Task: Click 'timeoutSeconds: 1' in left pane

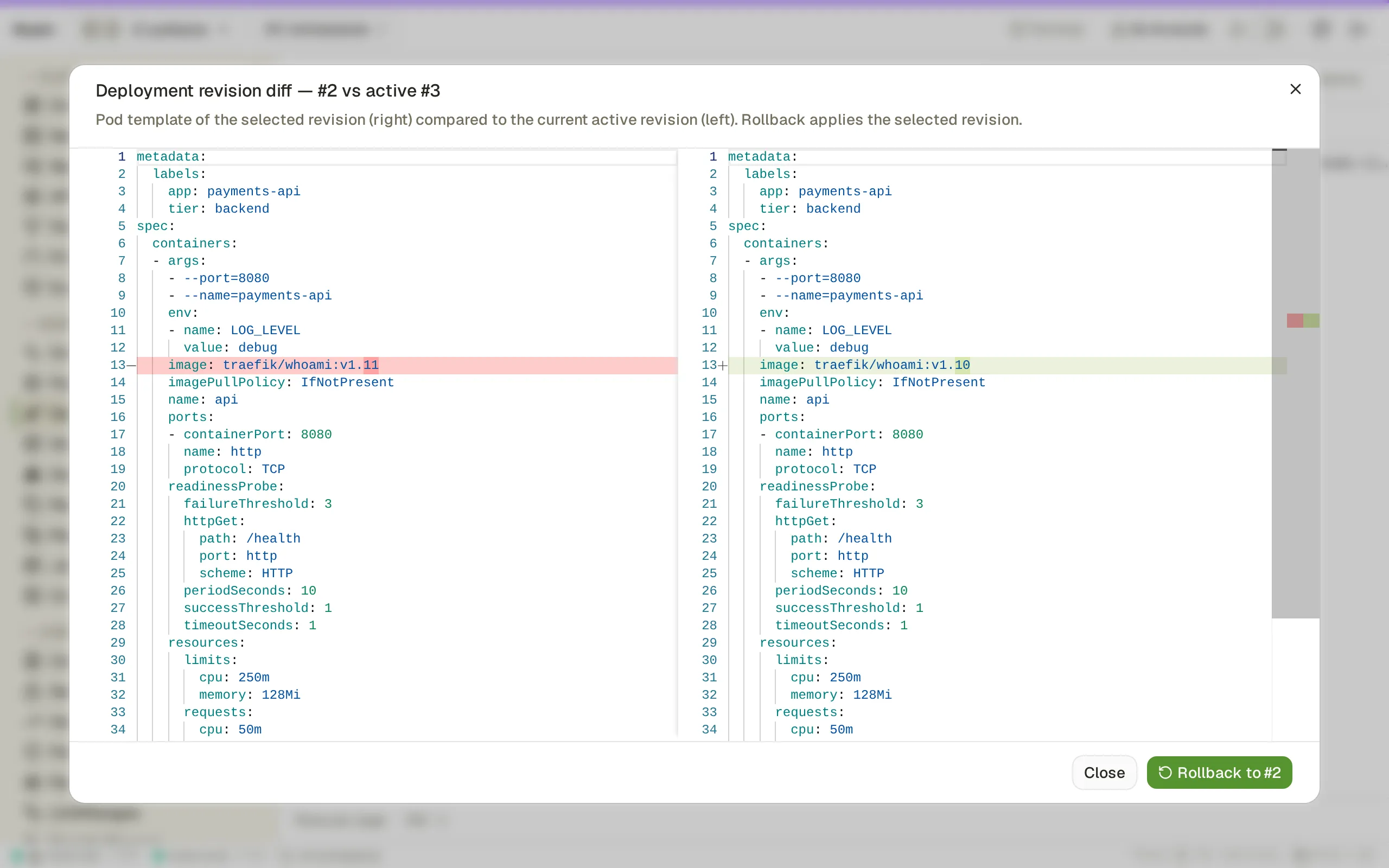Action: click(250, 625)
